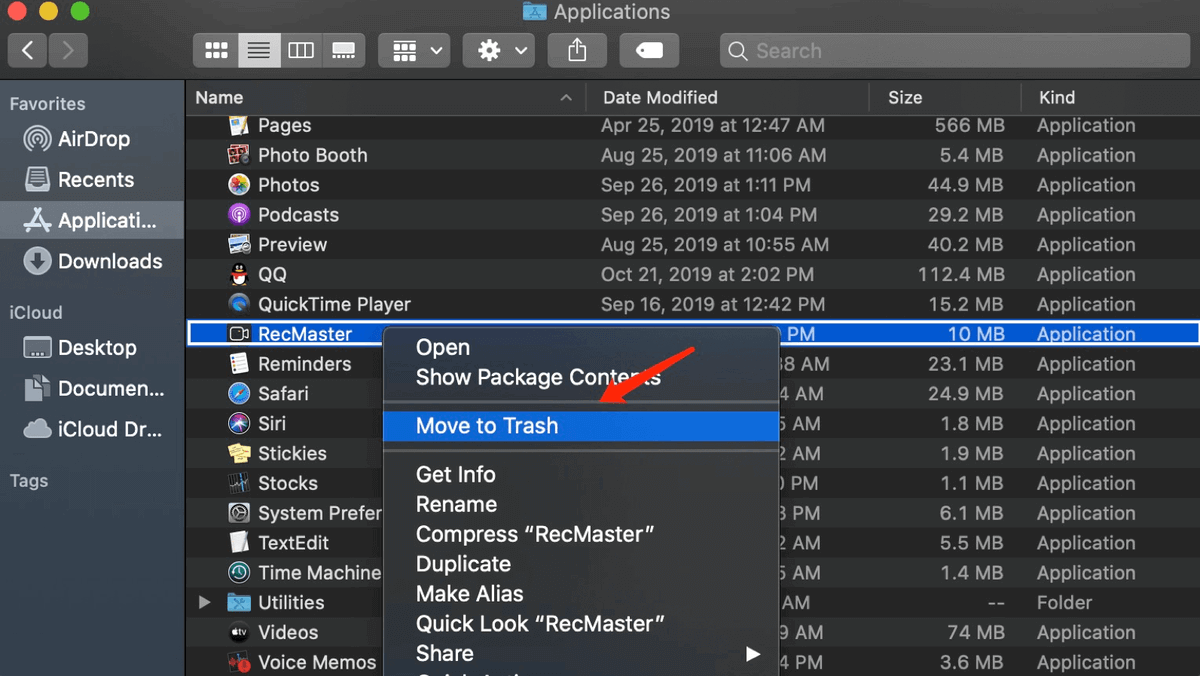Choose Show Package Contents menu item

point(581,377)
